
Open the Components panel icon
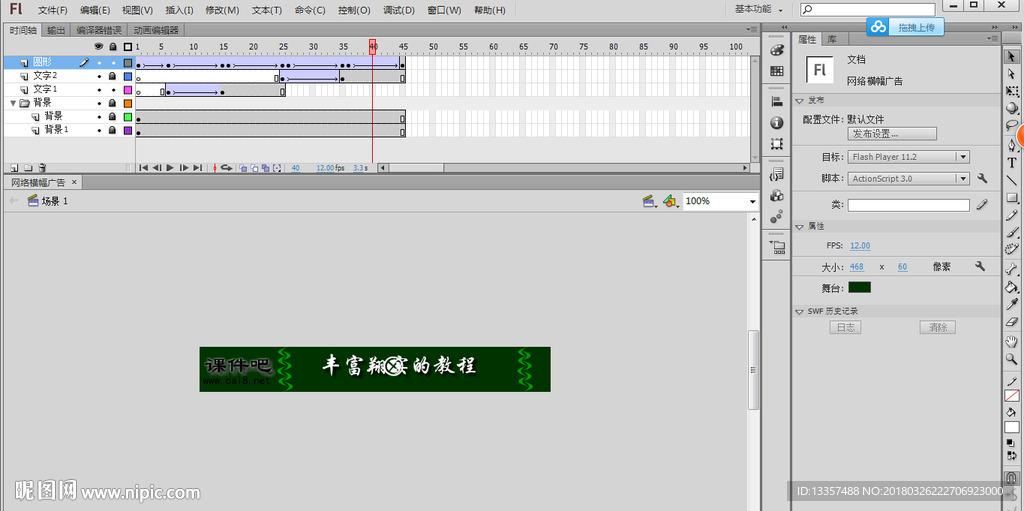point(777,195)
